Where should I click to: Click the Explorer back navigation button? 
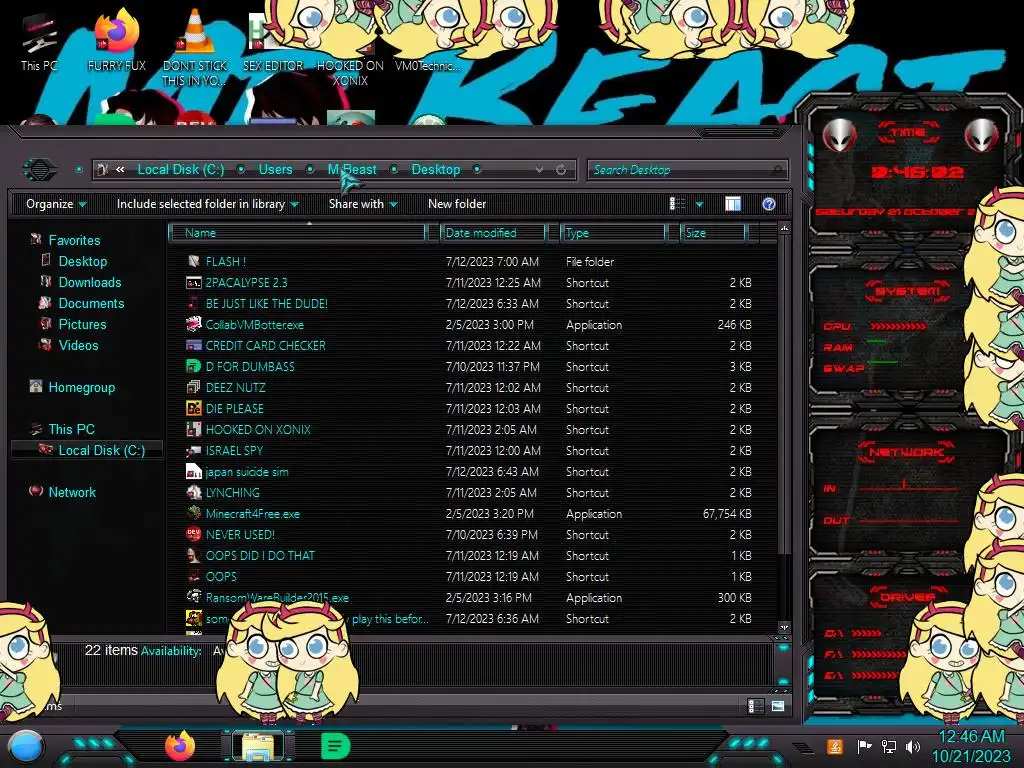[x=40, y=170]
